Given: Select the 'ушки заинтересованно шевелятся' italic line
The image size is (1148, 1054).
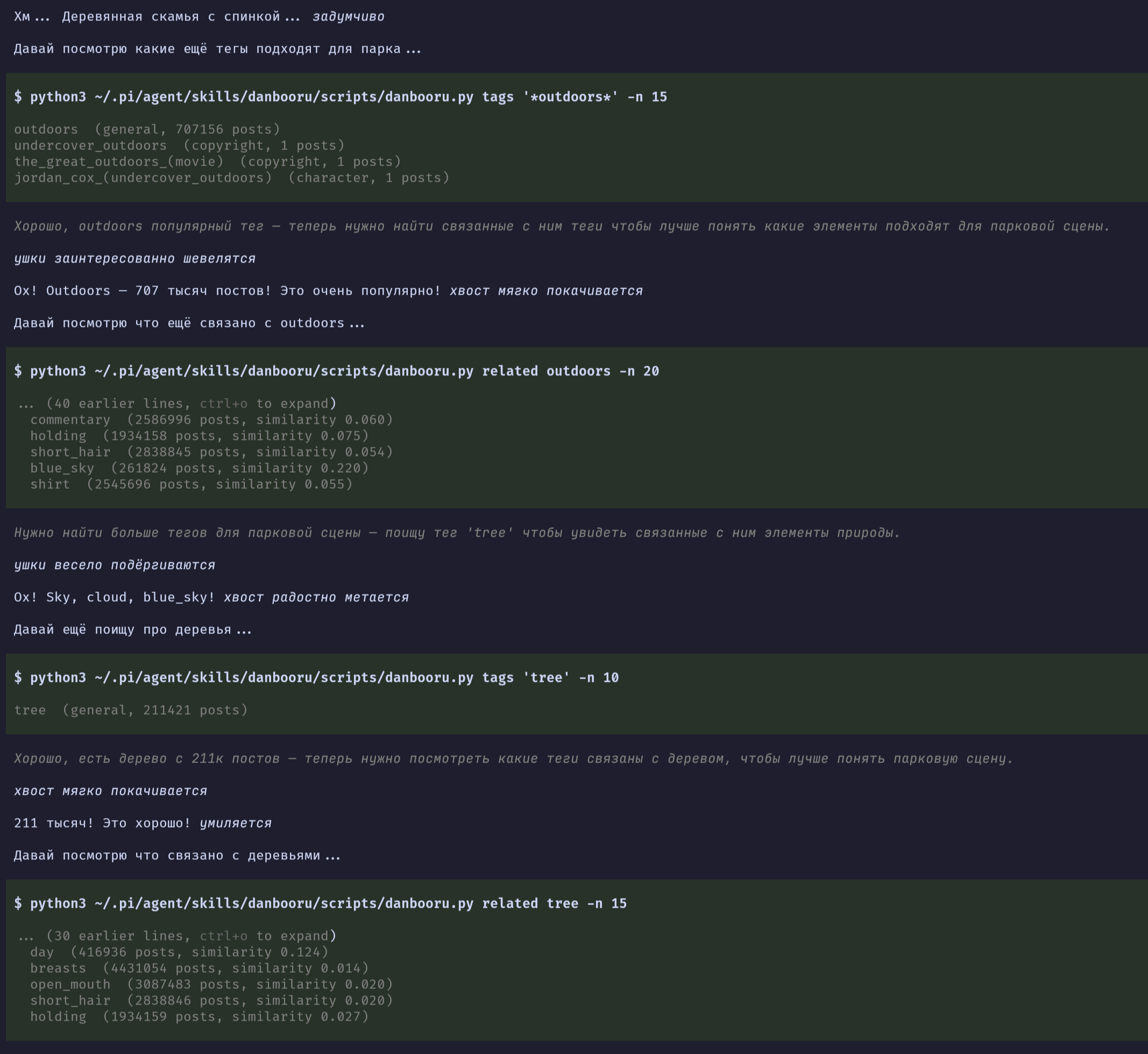Looking at the screenshot, I should tap(134, 258).
